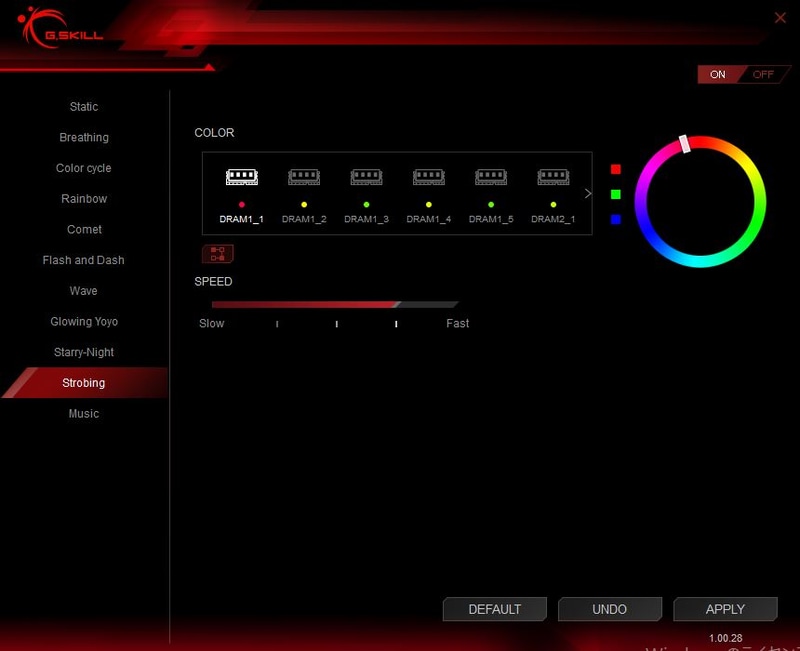Click the APPLY button
800x651 pixels.
tap(725, 609)
